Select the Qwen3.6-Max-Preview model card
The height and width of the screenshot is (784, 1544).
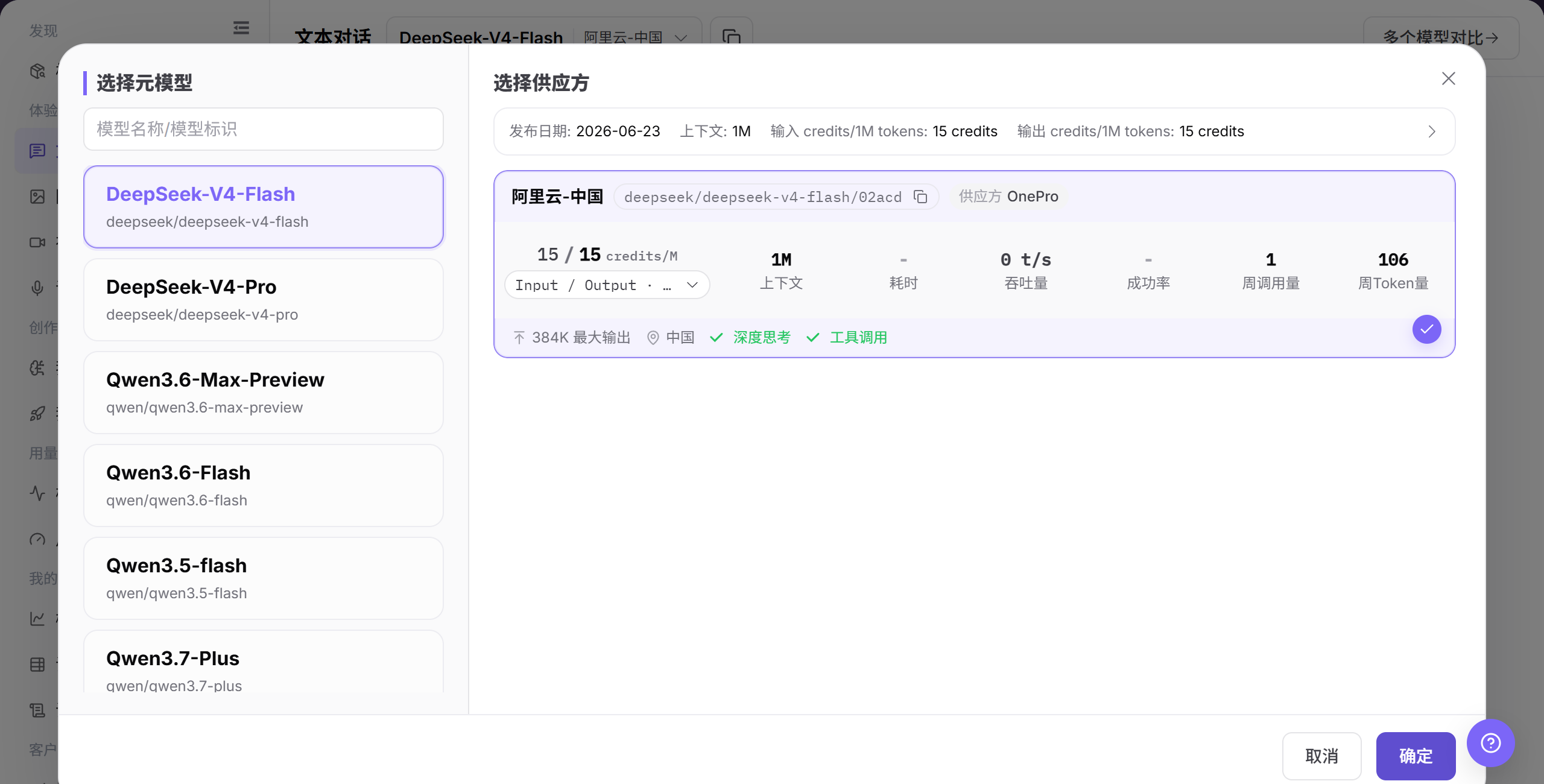[x=264, y=393]
